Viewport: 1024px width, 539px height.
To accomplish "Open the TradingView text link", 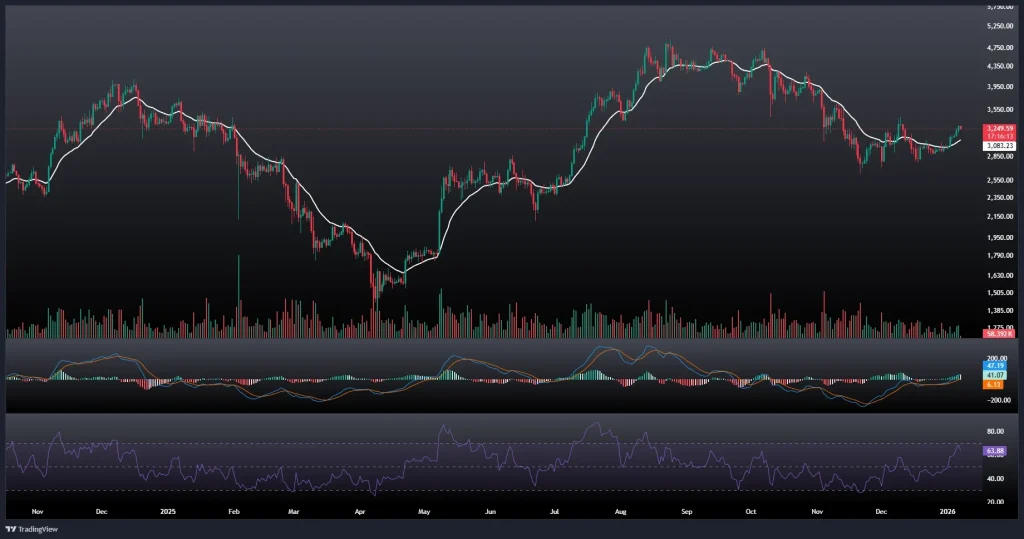I will (35, 529).
